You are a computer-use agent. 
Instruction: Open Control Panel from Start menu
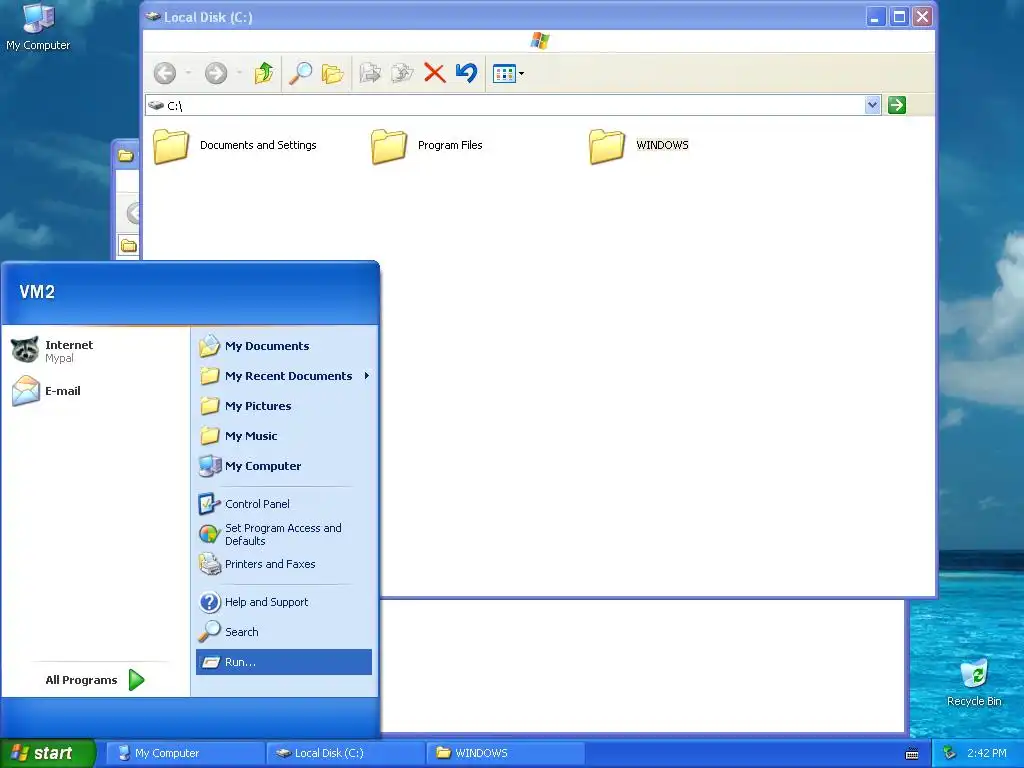tap(284, 504)
